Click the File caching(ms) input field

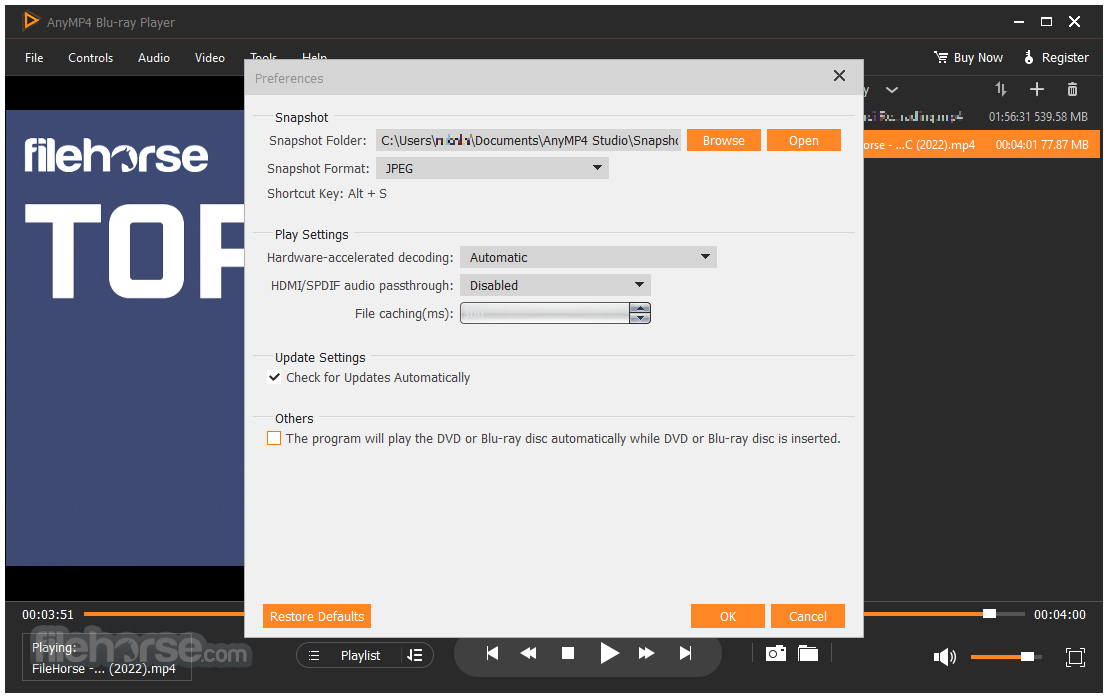click(x=545, y=313)
